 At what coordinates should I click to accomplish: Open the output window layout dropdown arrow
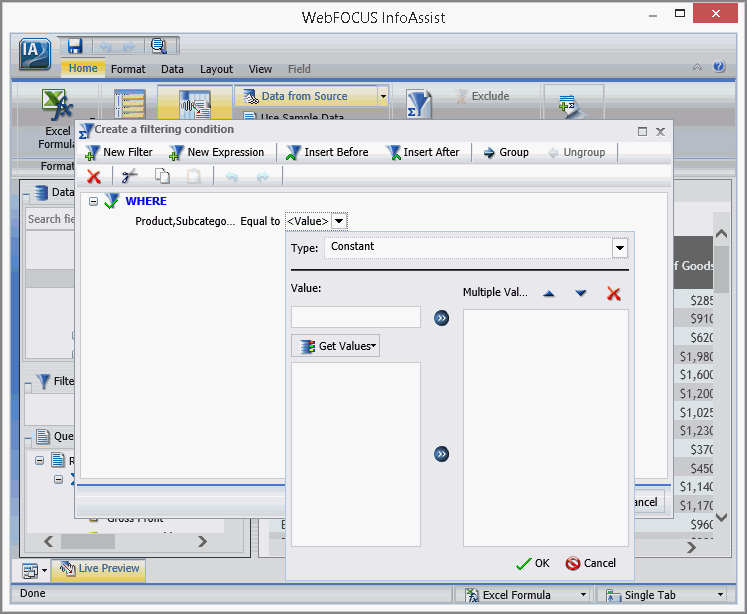[44, 570]
